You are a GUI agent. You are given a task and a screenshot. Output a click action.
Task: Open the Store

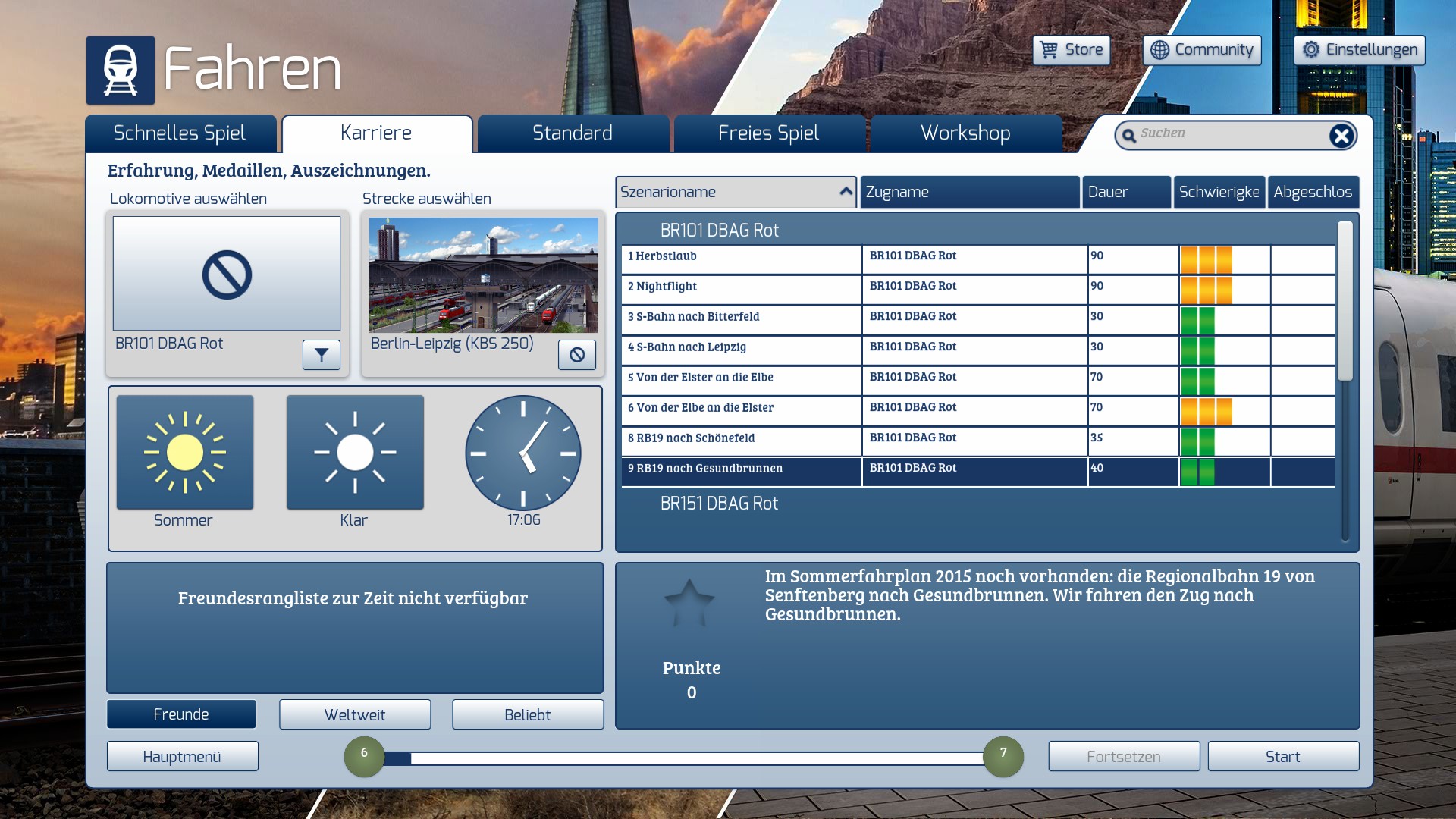pos(1072,50)
